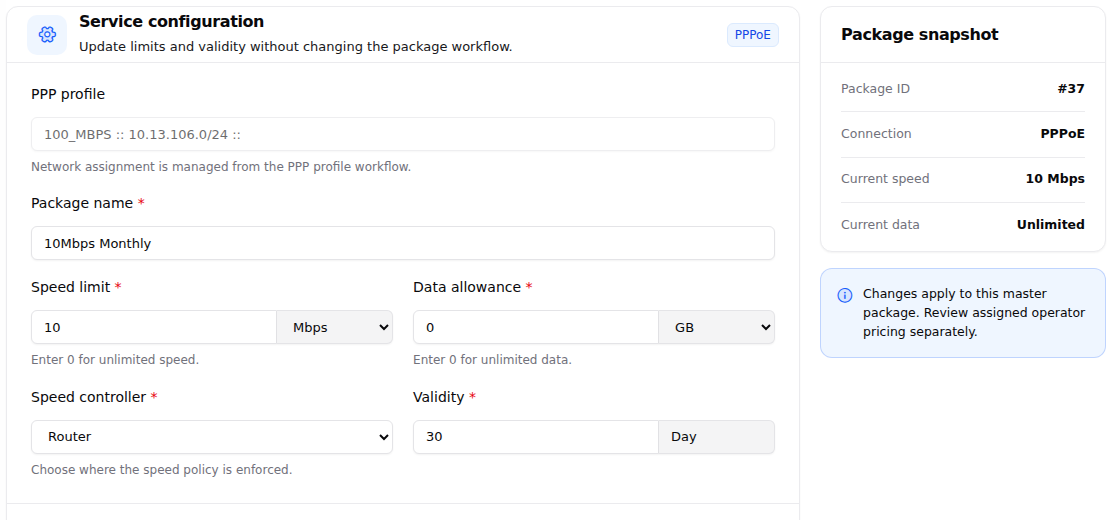Click the PPP profile label
Viewport: 1112px width, 520px height.
point(68,94)
